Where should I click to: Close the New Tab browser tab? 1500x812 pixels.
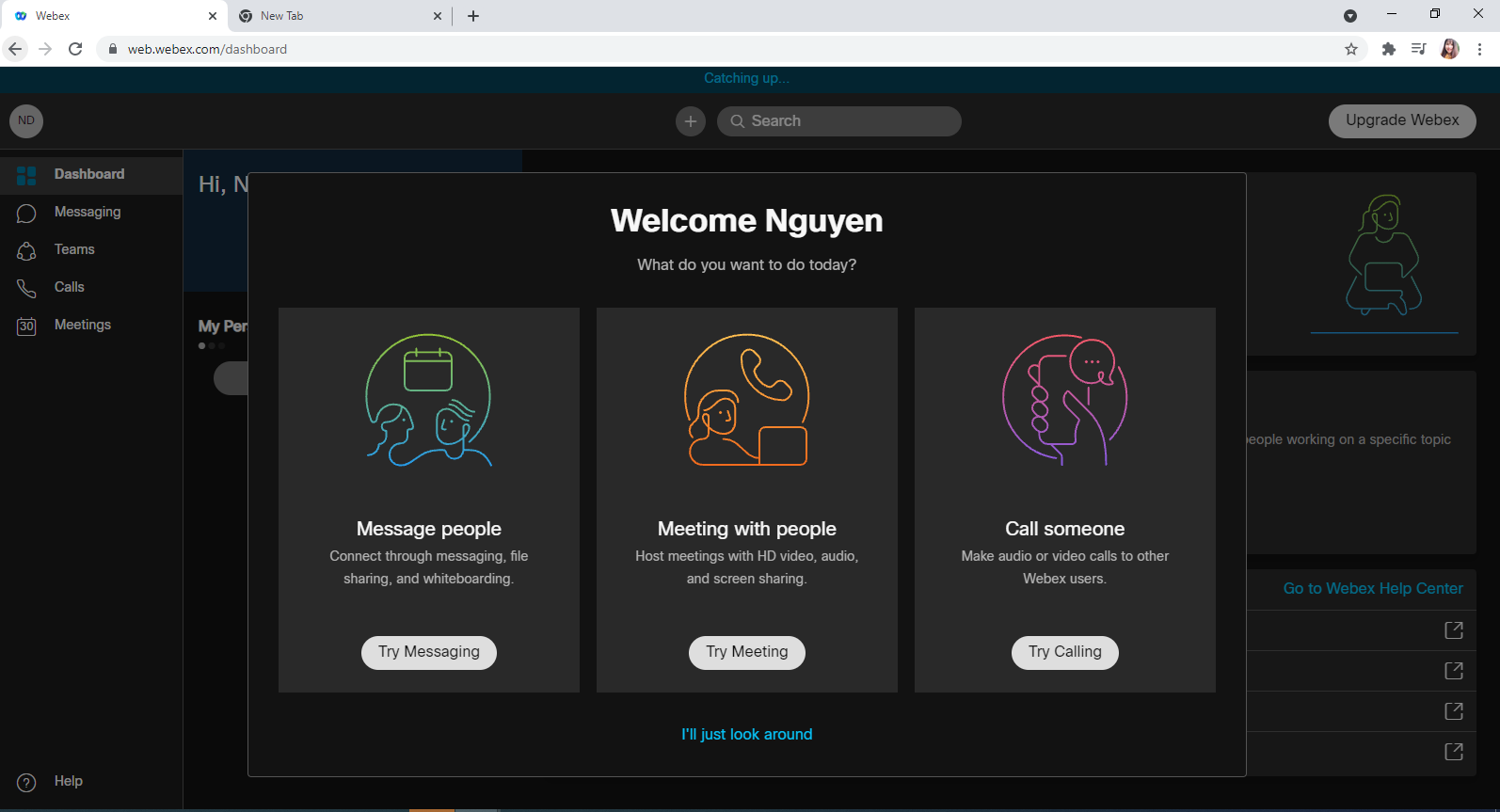click(438, 16)
